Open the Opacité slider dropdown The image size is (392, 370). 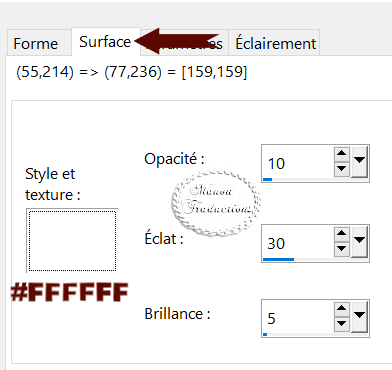(359, 162)
